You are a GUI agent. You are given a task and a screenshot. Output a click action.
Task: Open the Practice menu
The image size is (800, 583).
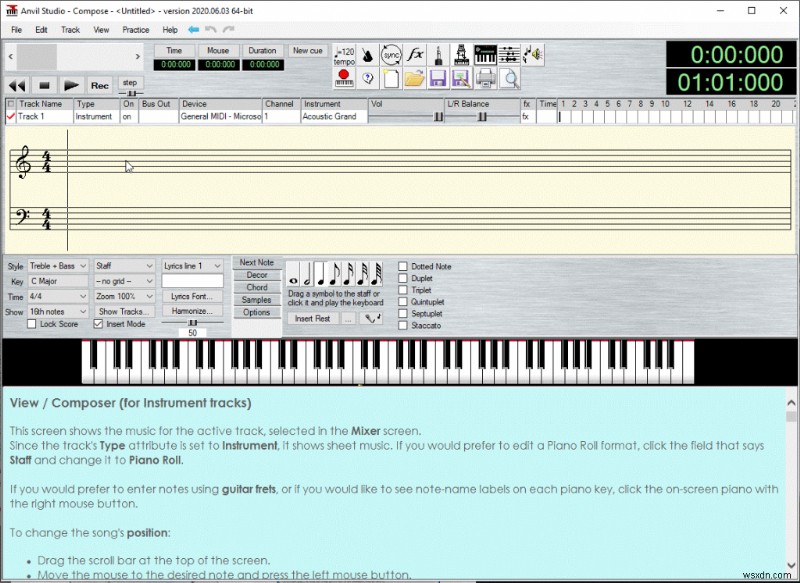pyautogui.click(x=136, y=30)
